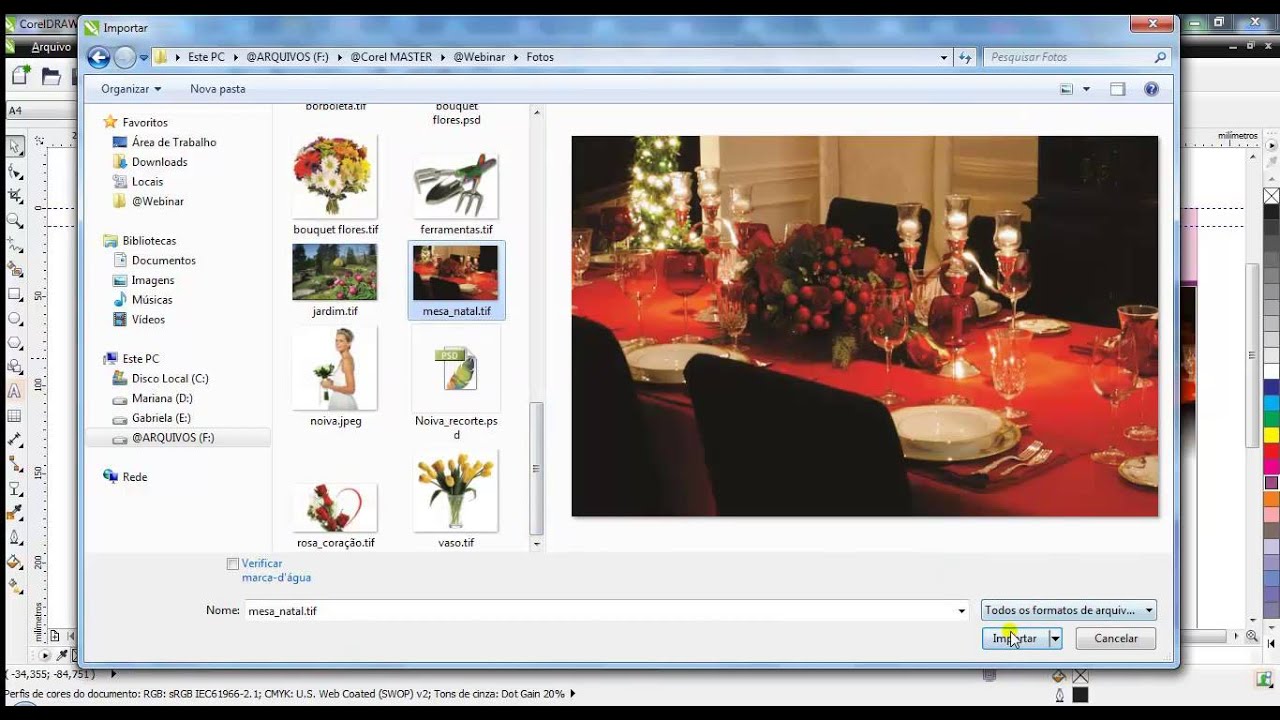
Task: Select the Crop tool in CorelDRAW toolbox
Action: (15, 196)
